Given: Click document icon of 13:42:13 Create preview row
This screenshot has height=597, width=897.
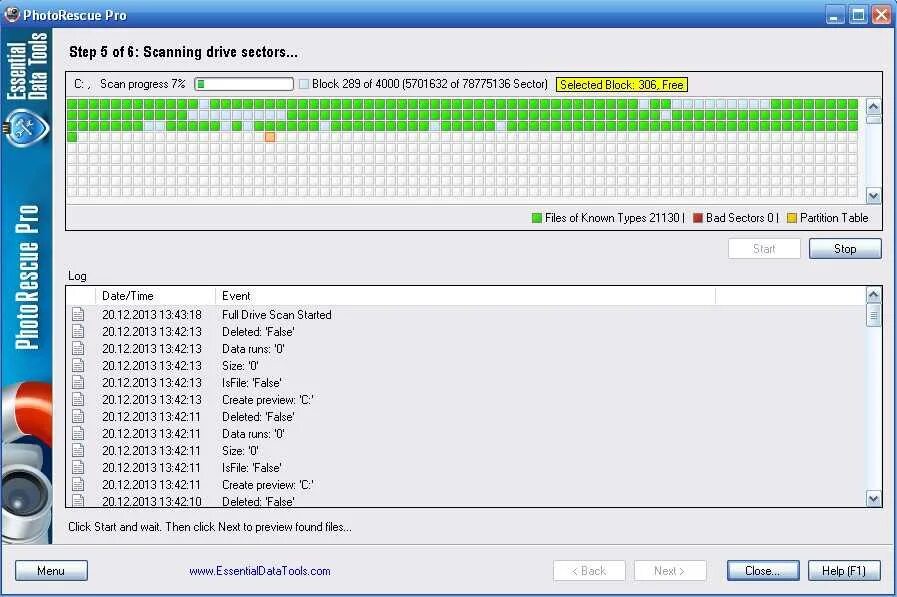Looking at the screenshot, I should pos(78,400).
